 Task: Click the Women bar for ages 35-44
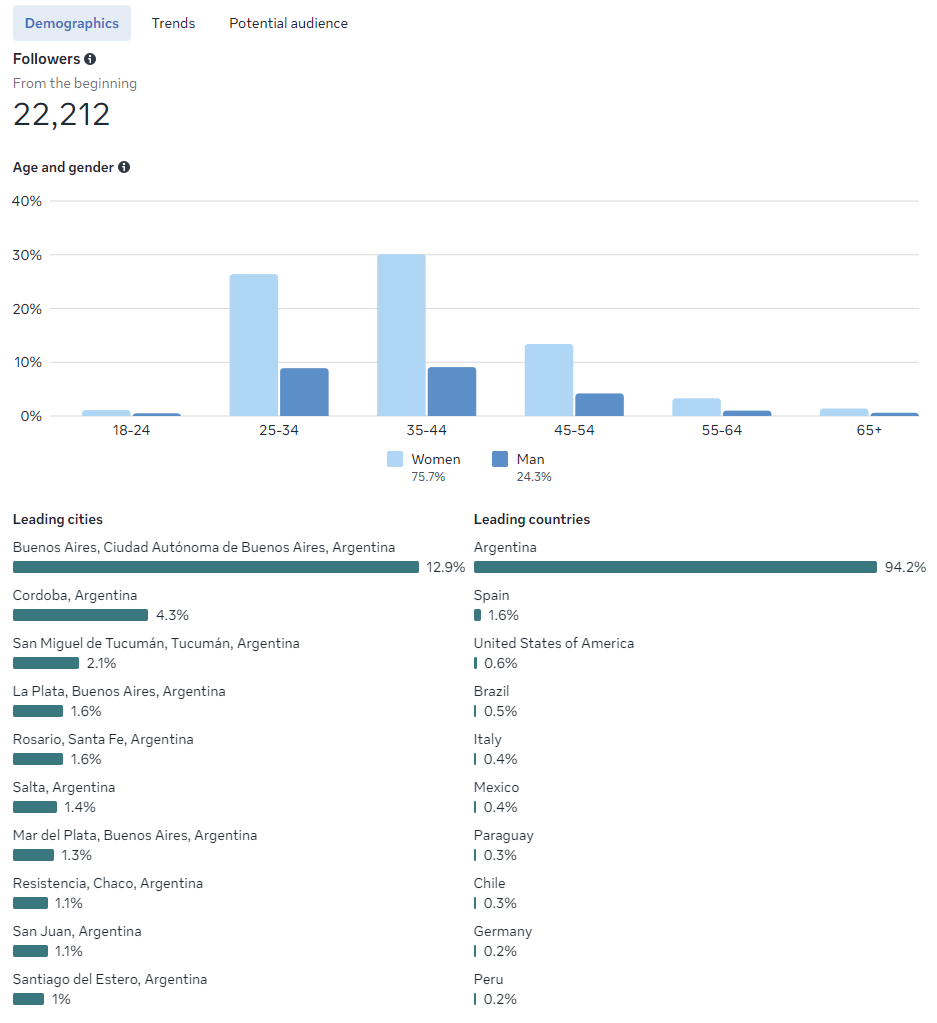[x=401, y=335]
